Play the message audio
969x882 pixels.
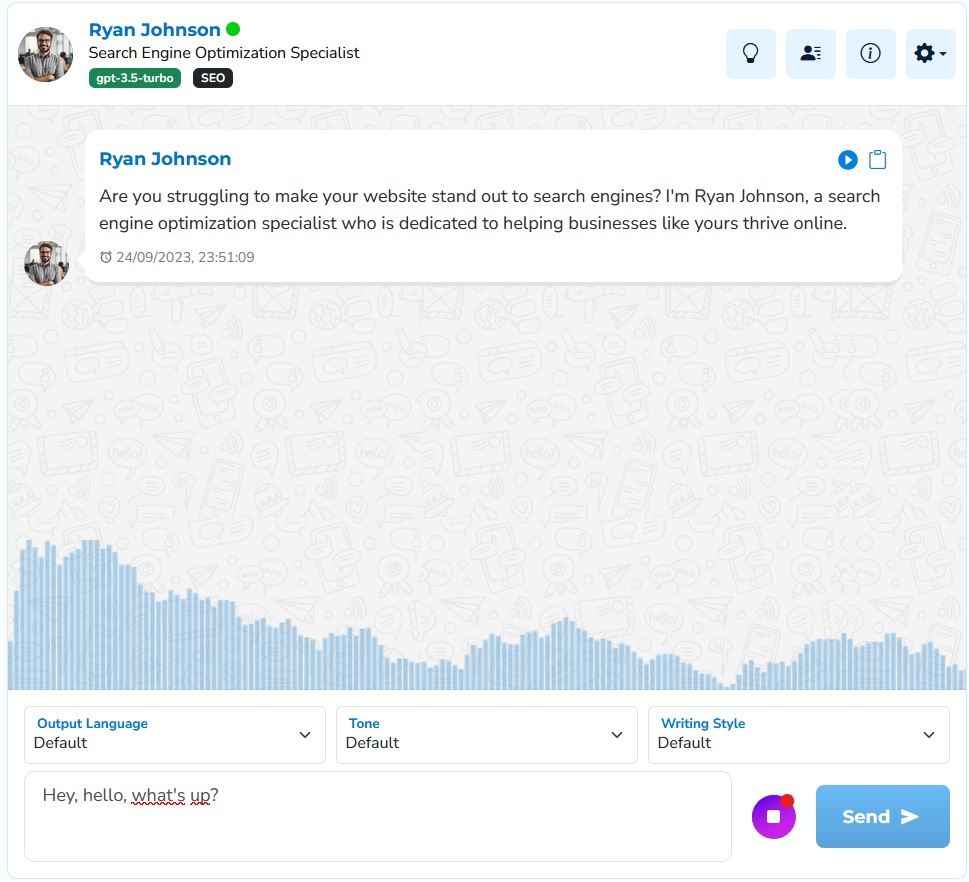coord(847,160)
